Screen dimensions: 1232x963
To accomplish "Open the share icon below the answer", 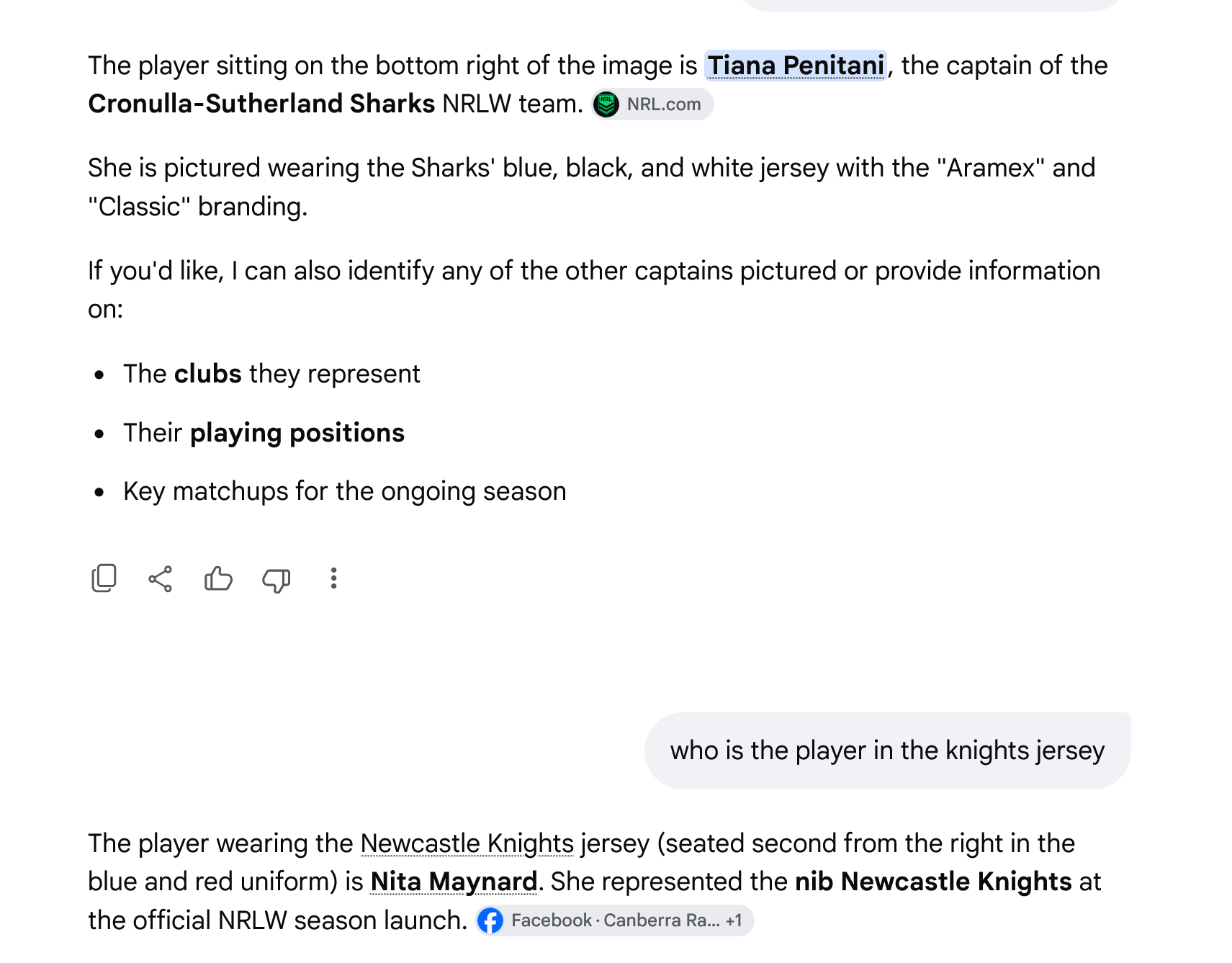I will coord(161,578).
